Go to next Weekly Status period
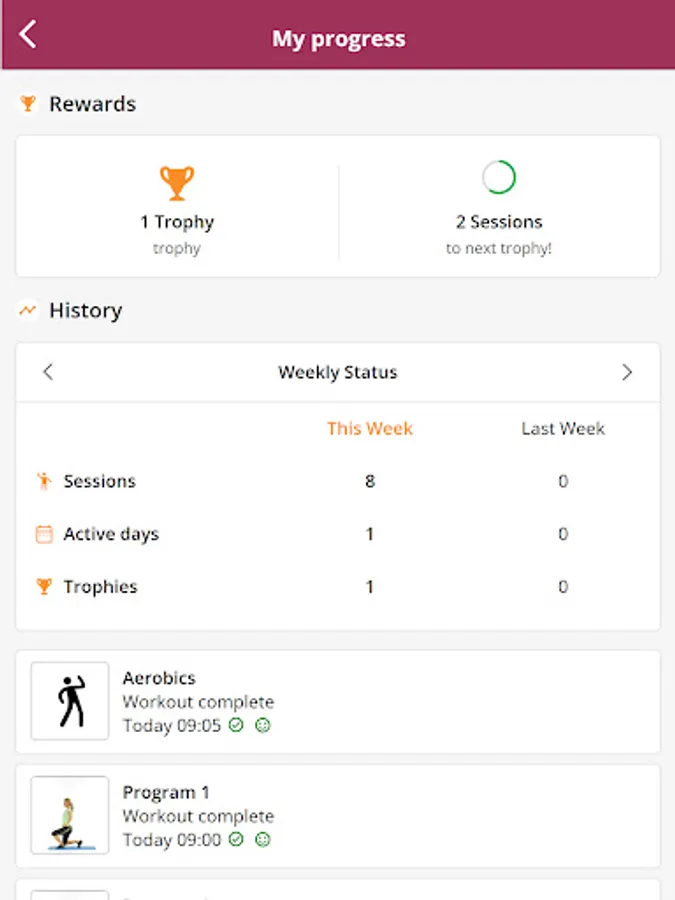This screenshot has width=675, height=900. [627, 372]
